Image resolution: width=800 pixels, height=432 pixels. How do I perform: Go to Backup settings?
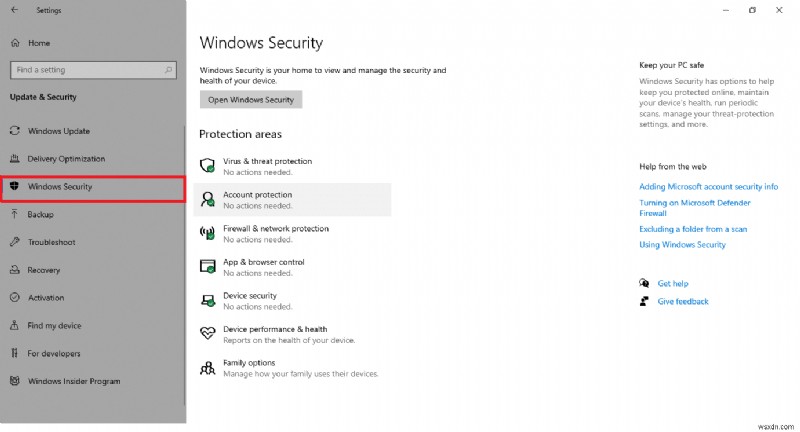tap(41, 215)
